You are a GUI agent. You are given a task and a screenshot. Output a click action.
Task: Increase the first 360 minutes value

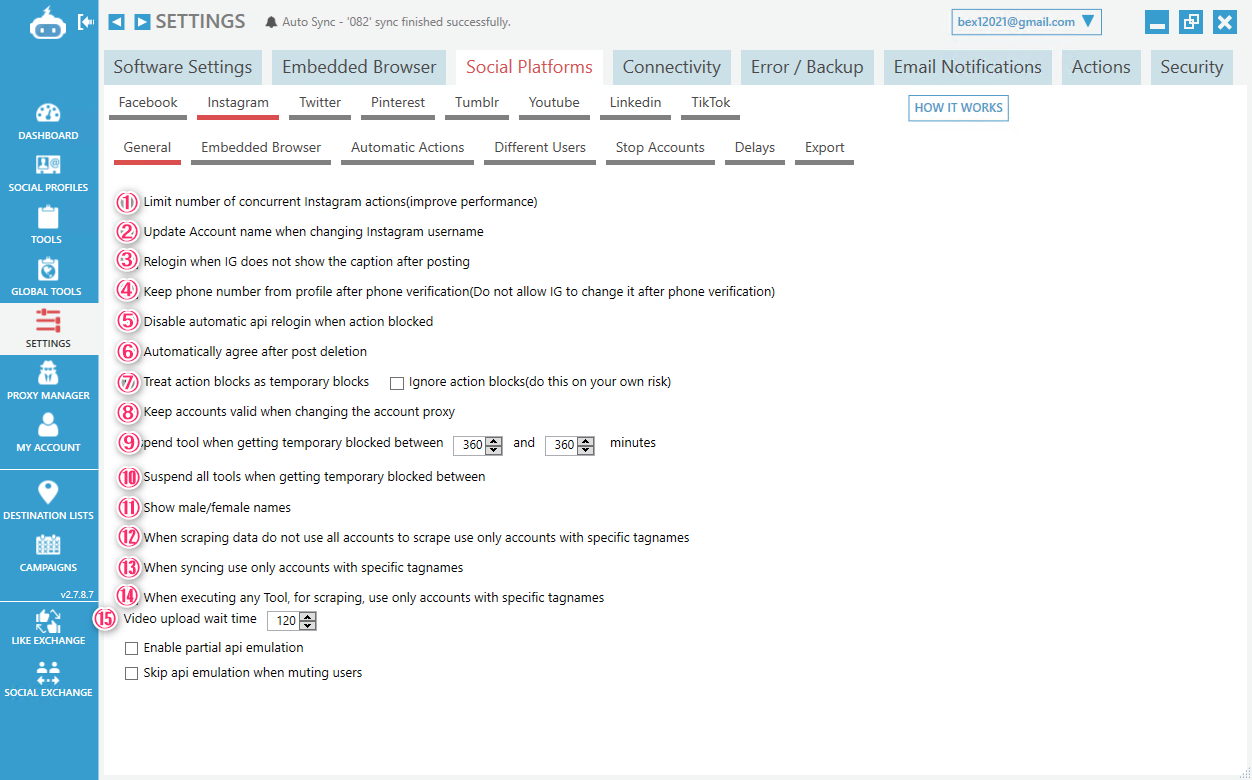(x=494, y=441)
